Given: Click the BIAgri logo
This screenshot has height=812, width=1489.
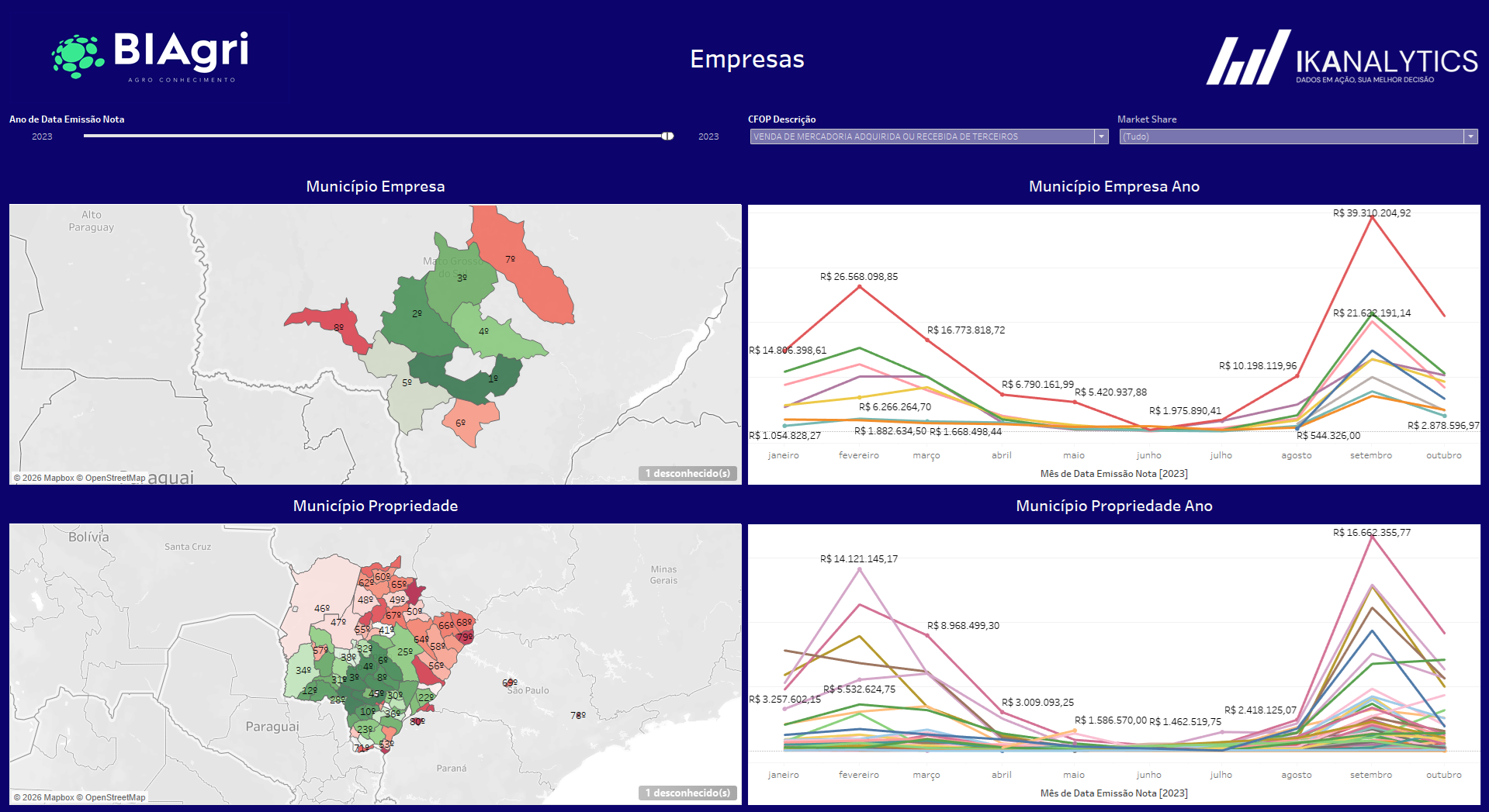Looking at the screenshot, I should 150,56.
